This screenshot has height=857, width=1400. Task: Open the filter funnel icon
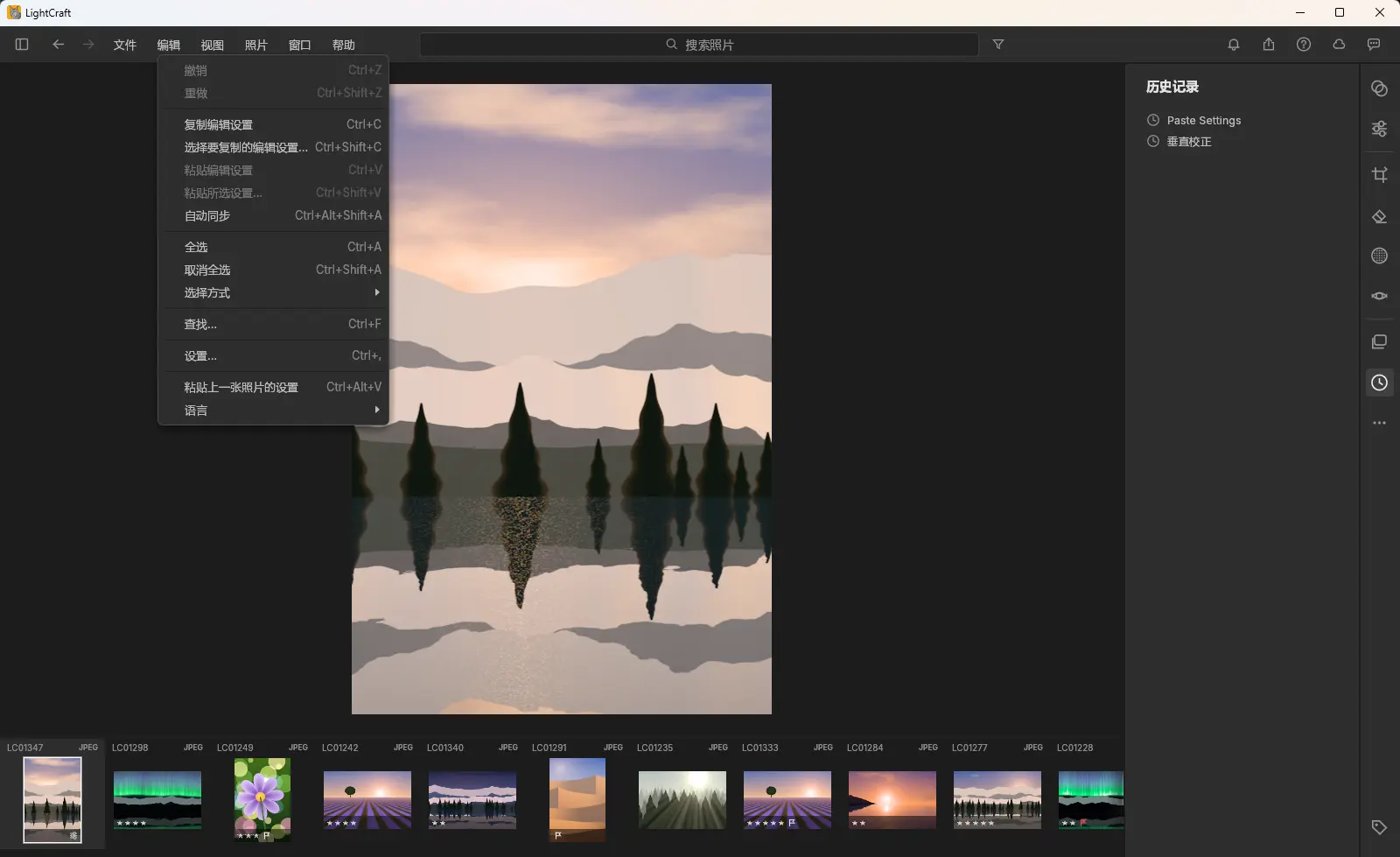point(998,45)
